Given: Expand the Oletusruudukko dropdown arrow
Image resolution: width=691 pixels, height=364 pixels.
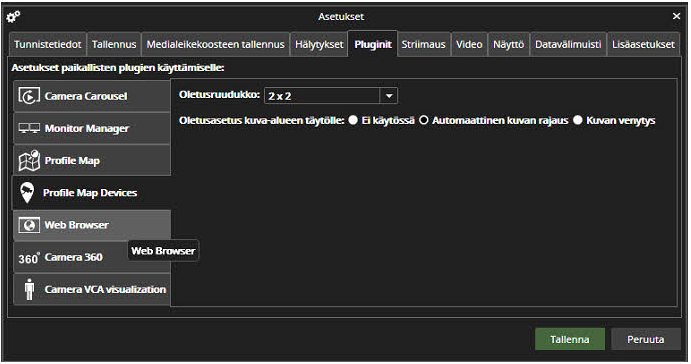Looking at the screenshot, I should pos(389,96).
